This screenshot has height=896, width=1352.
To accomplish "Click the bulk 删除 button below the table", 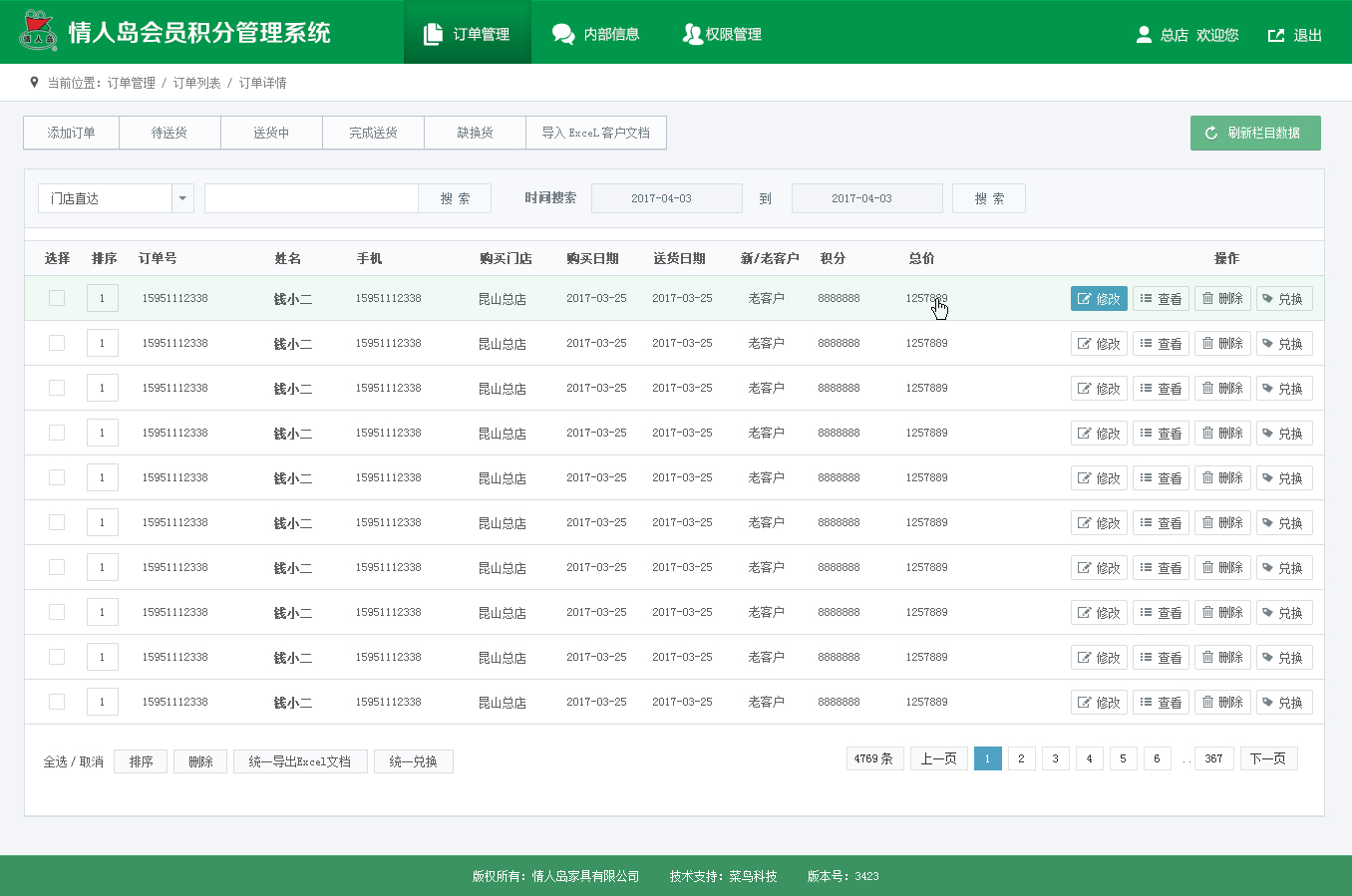I will [200, 761].
